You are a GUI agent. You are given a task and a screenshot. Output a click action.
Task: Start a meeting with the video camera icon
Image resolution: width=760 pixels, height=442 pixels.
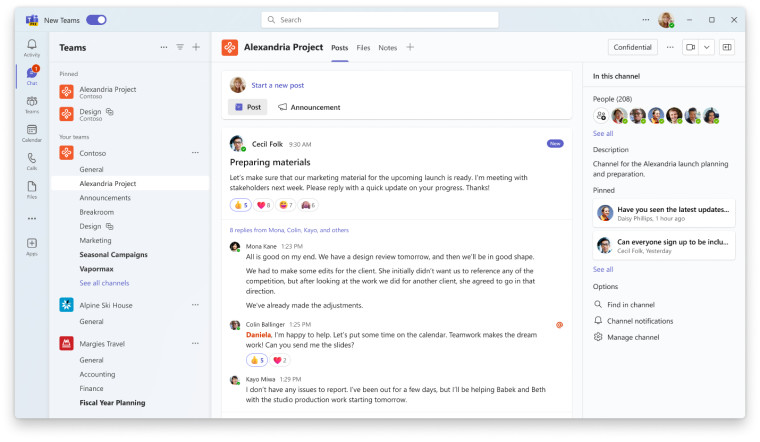[x=691, y=47]
